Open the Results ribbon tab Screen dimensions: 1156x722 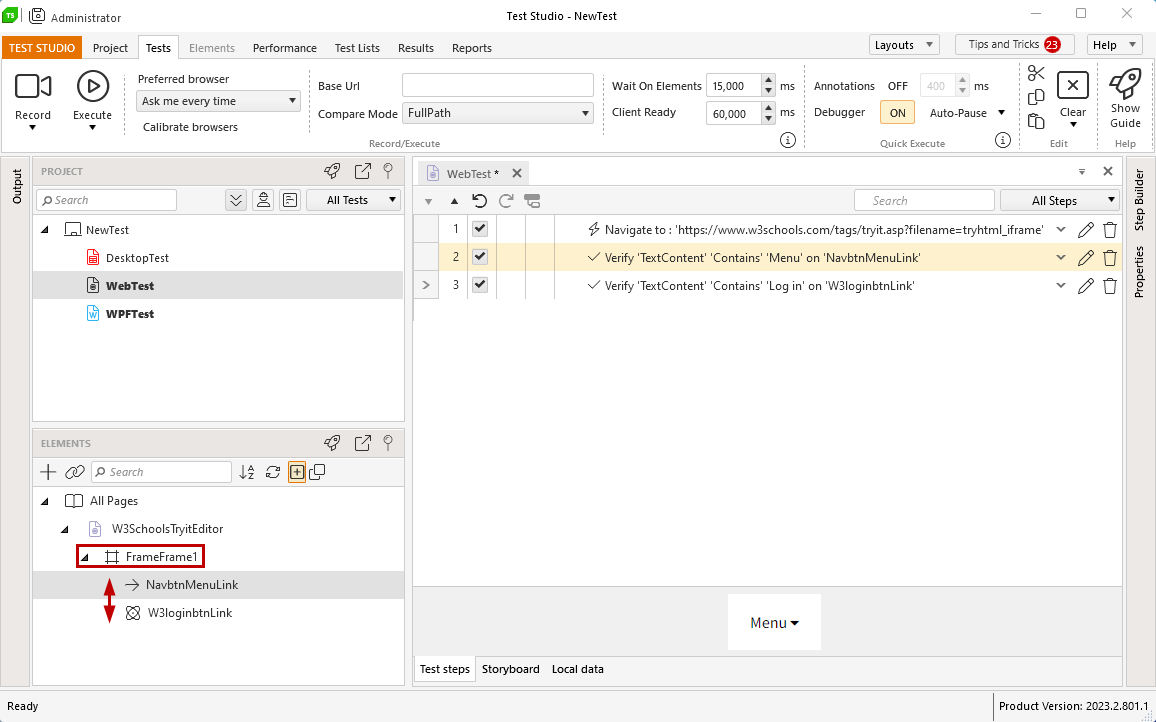click(416, 48)
